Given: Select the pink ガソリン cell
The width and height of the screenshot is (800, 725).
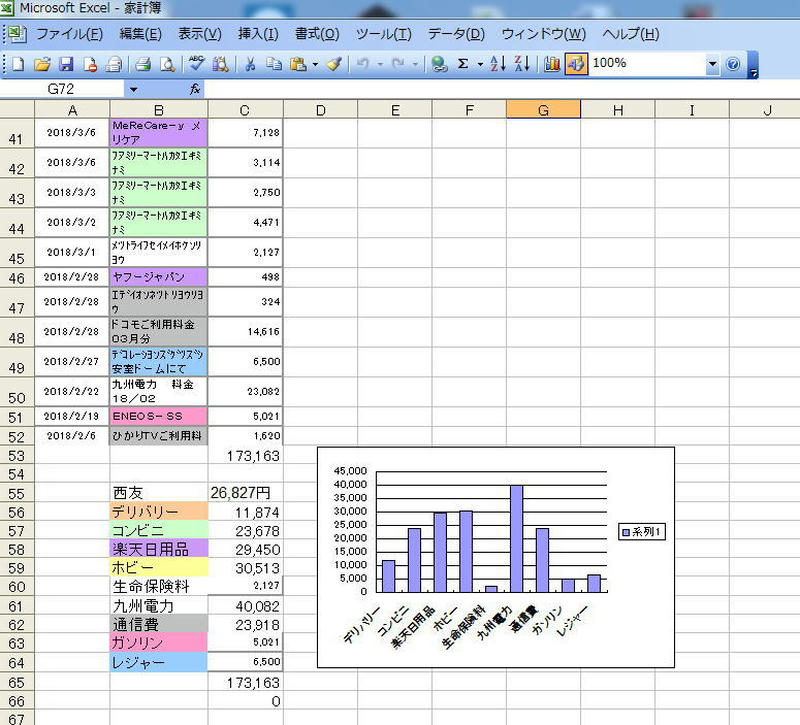Looking at the screenshot, I should [159, 643].
